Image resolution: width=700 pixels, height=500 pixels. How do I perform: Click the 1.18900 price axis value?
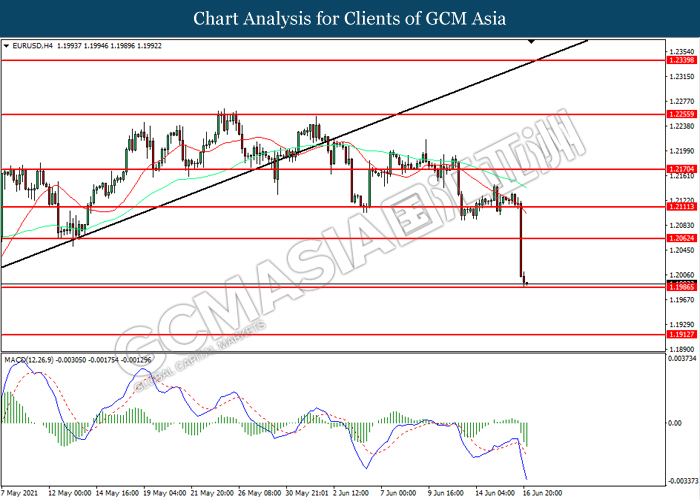tap(682, 349)
